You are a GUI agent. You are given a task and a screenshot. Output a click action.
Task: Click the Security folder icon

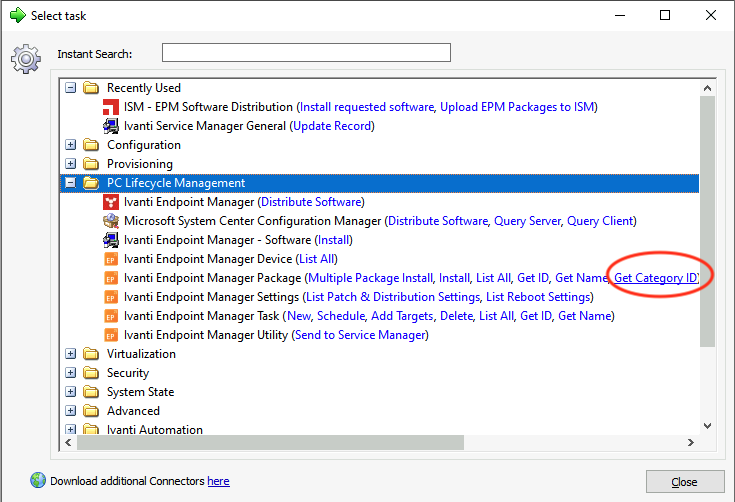point(91,373)
